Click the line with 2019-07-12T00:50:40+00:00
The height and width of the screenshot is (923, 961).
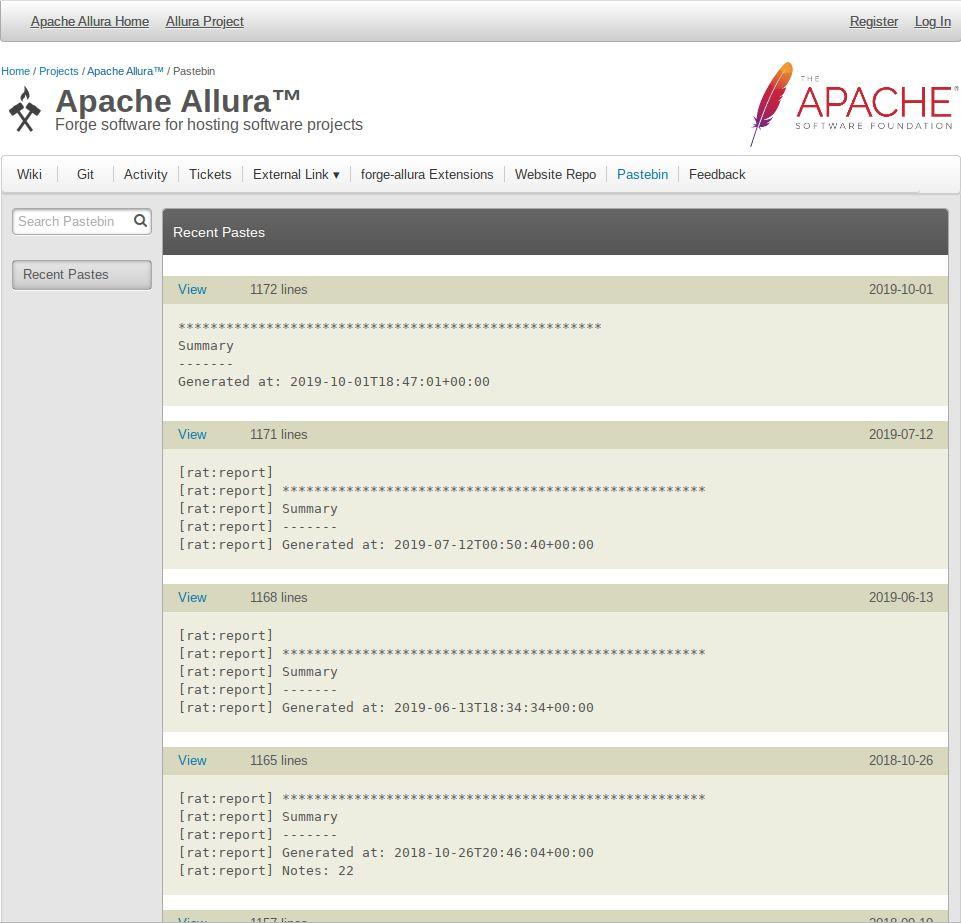[x=386, y=545]
